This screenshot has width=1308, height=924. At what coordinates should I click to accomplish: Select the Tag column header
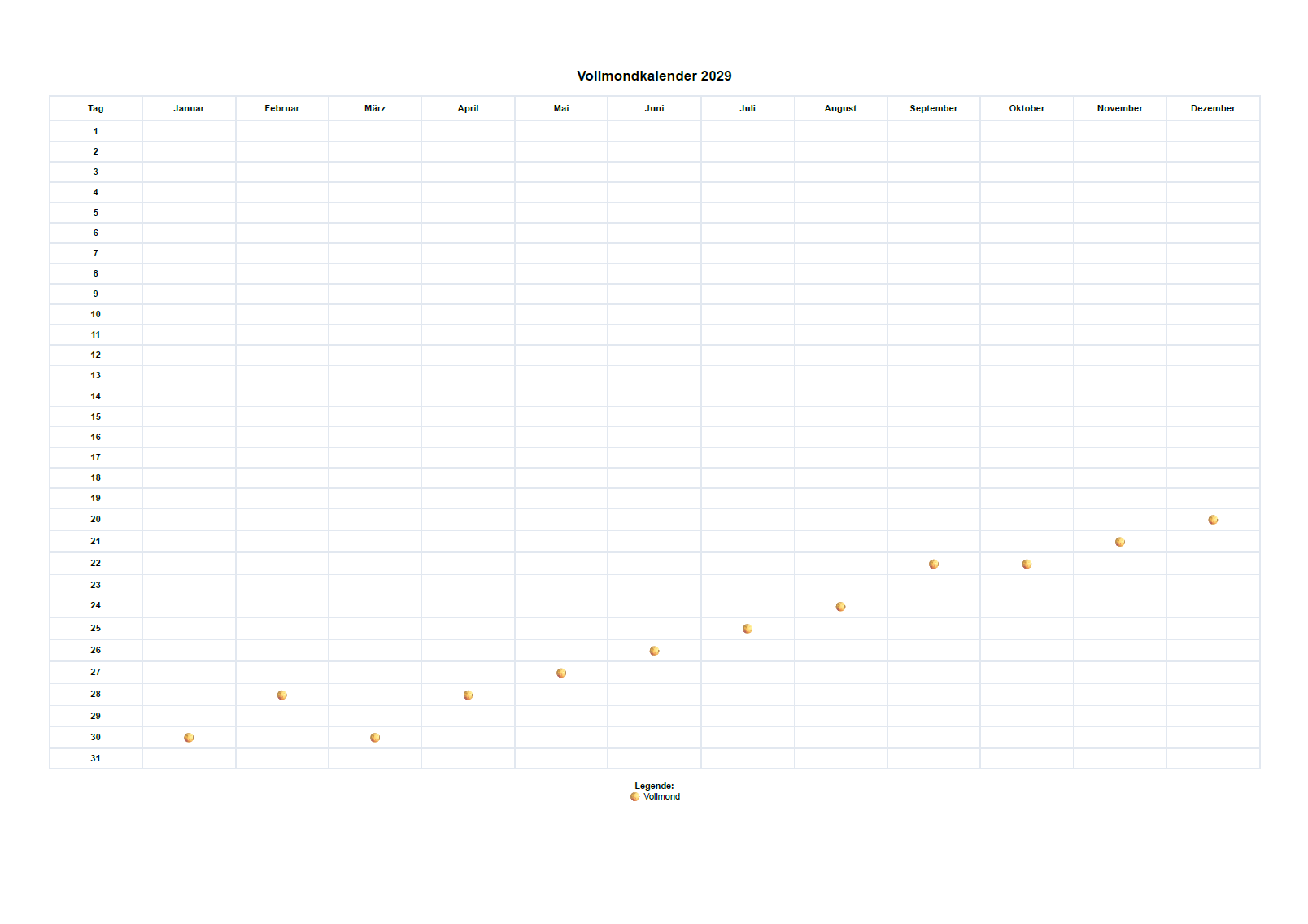[96, 108]
